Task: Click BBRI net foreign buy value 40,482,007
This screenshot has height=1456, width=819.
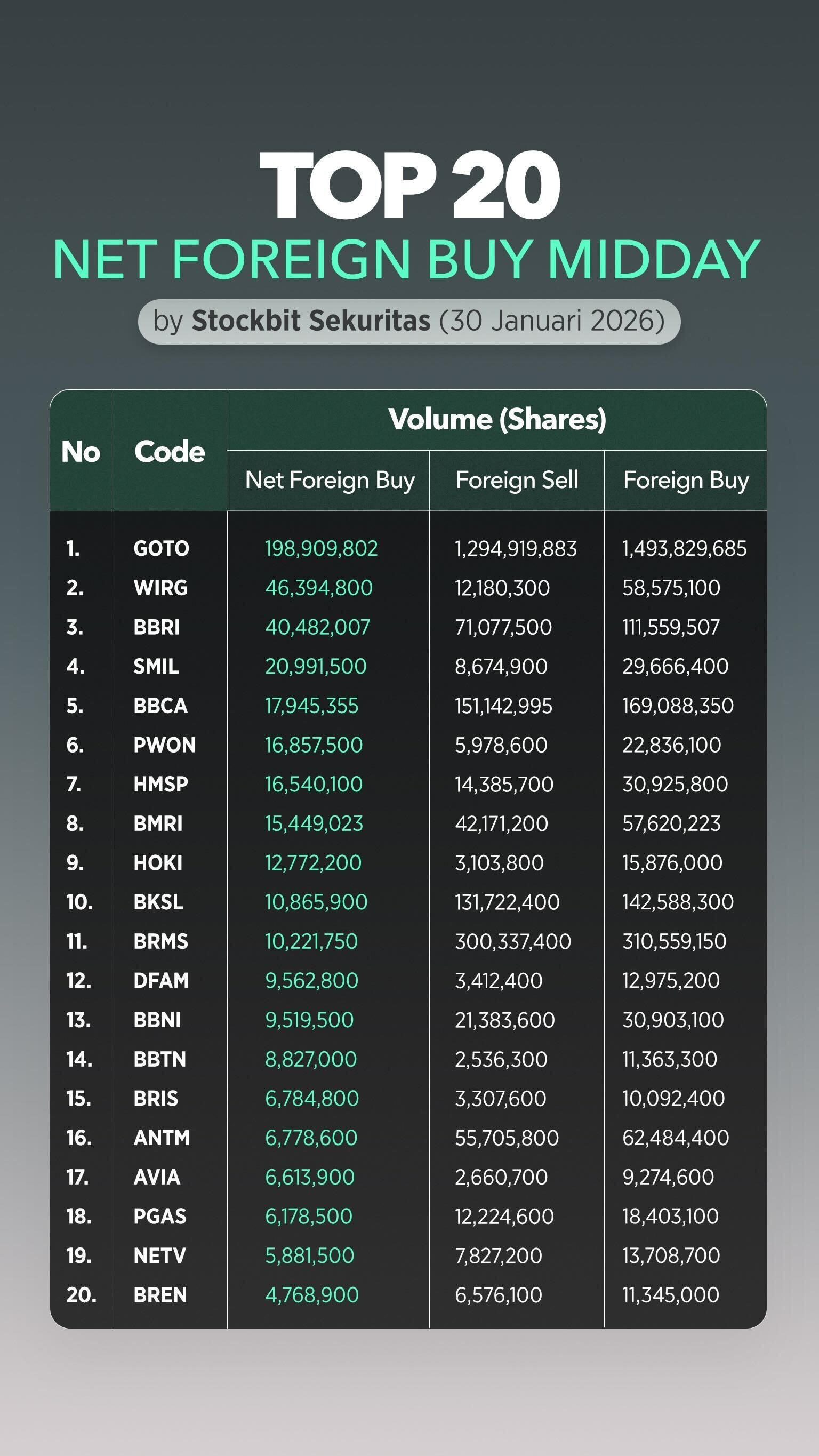Action: point(317,627)
